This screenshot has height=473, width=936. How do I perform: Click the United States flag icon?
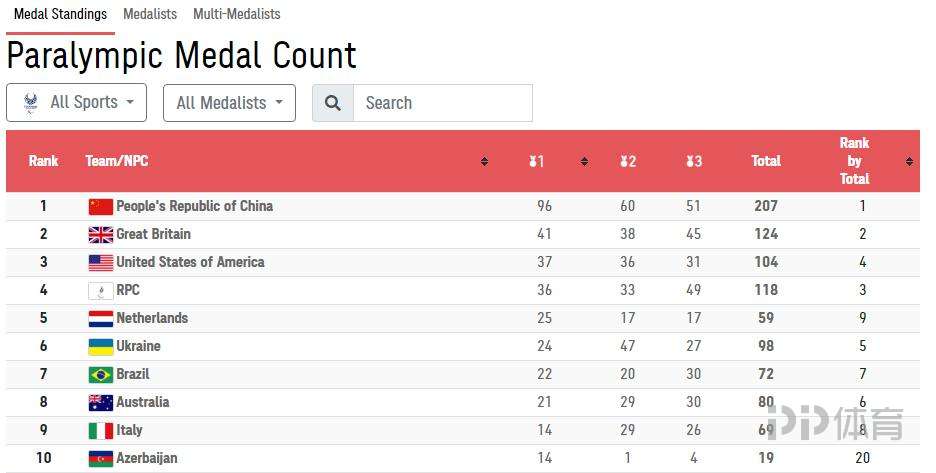click(x=101, y=263)
